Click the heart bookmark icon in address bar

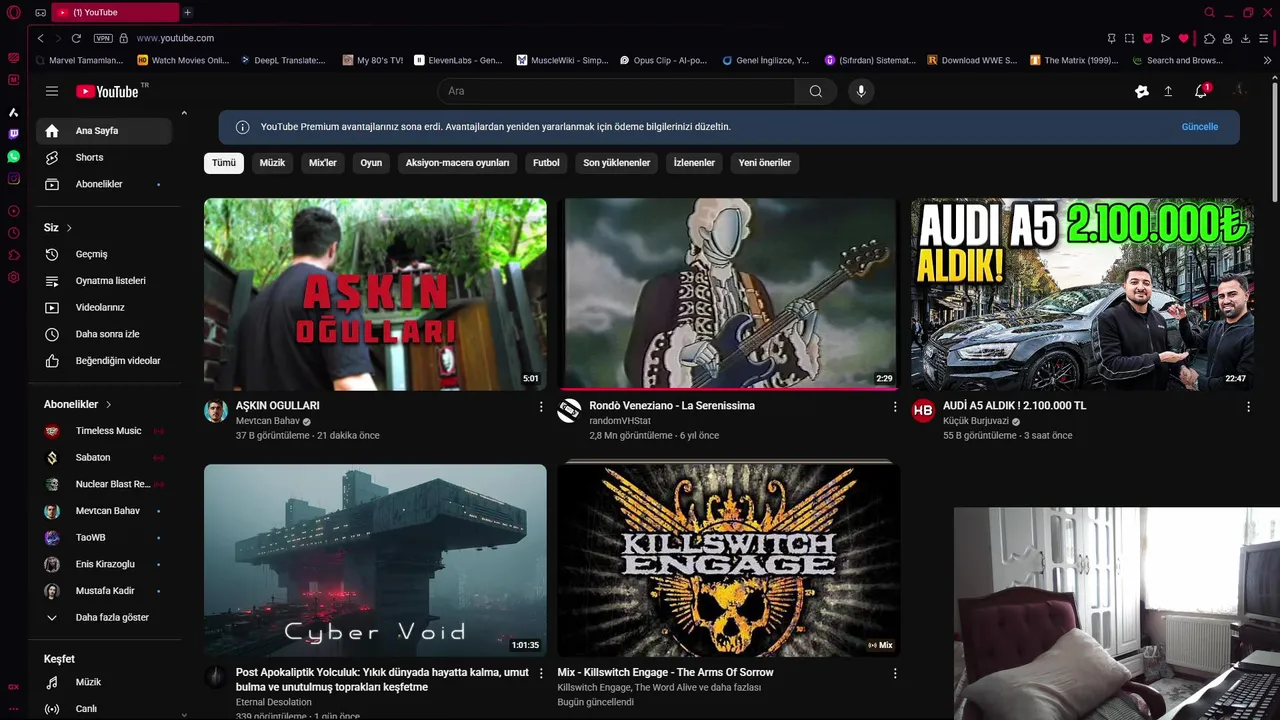[1183, 38]
